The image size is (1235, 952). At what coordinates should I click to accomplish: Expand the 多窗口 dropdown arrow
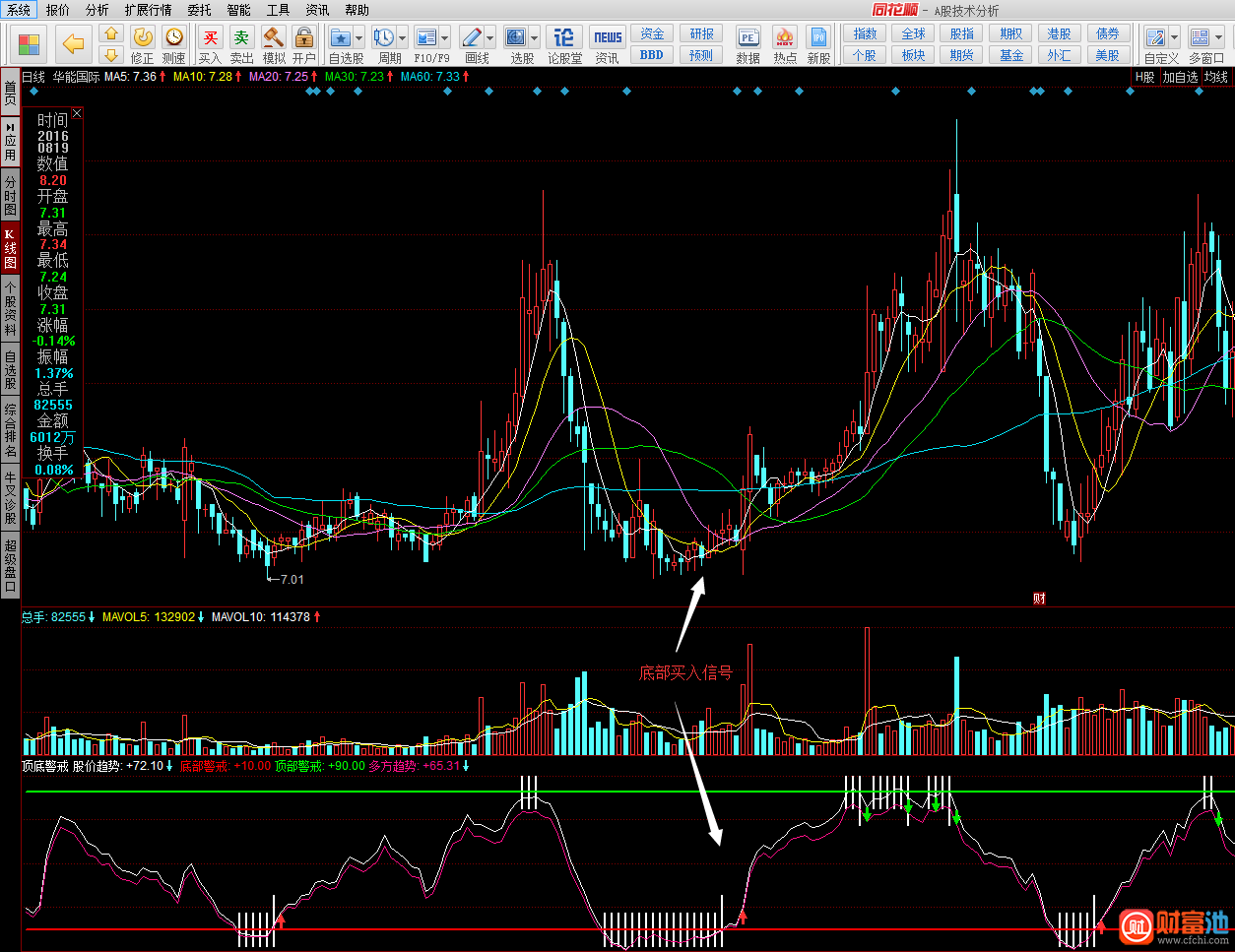(x=1218, y=38)
